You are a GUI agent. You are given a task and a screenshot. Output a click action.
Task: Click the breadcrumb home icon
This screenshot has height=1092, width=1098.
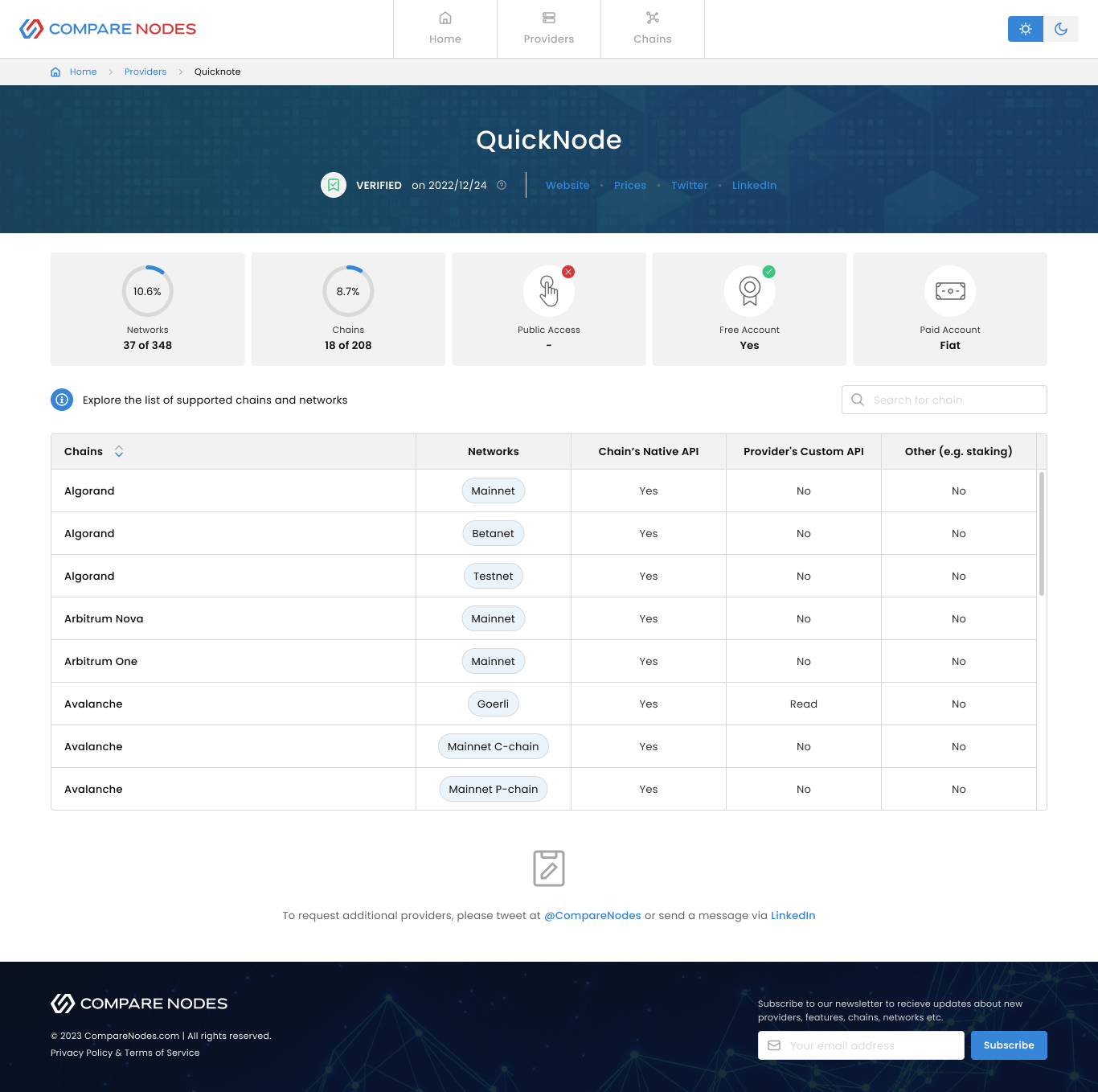pyautogui.click(x=55, y=72)
